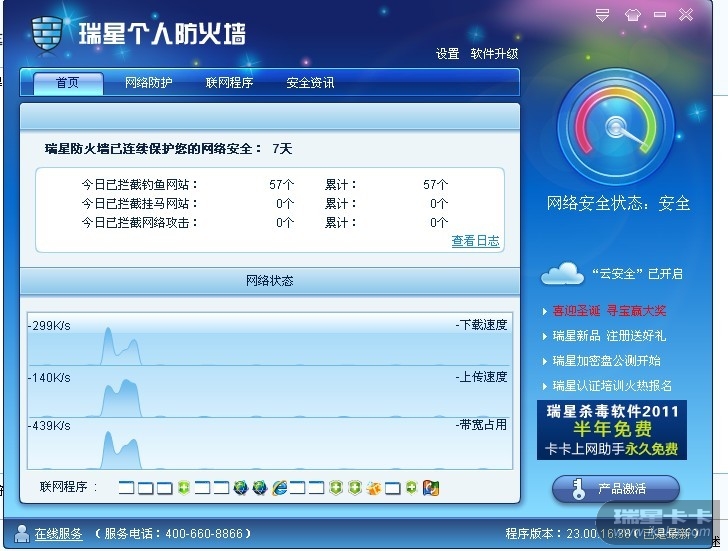The height and width of the screenshot is (551, 728).
Task: Open the 在线服务 link
Action: pyautogui.click(x=58, y=534)
